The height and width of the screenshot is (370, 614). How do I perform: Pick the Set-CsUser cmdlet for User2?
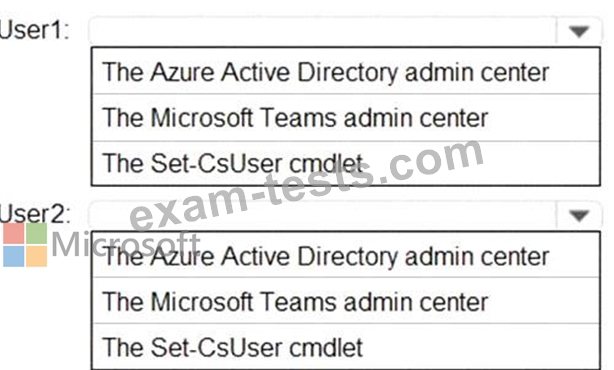[x=346, y=347]
